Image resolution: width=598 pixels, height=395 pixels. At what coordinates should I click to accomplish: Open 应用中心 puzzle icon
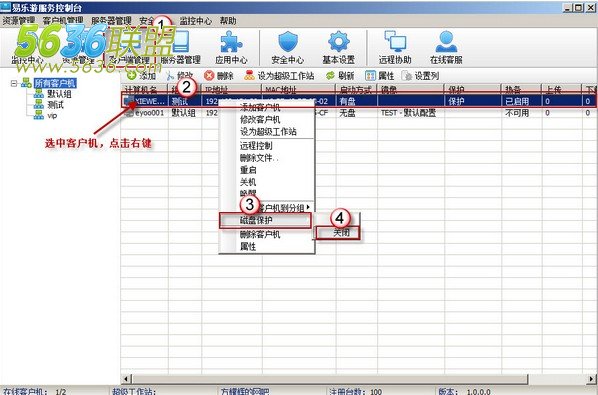[231, 42]
